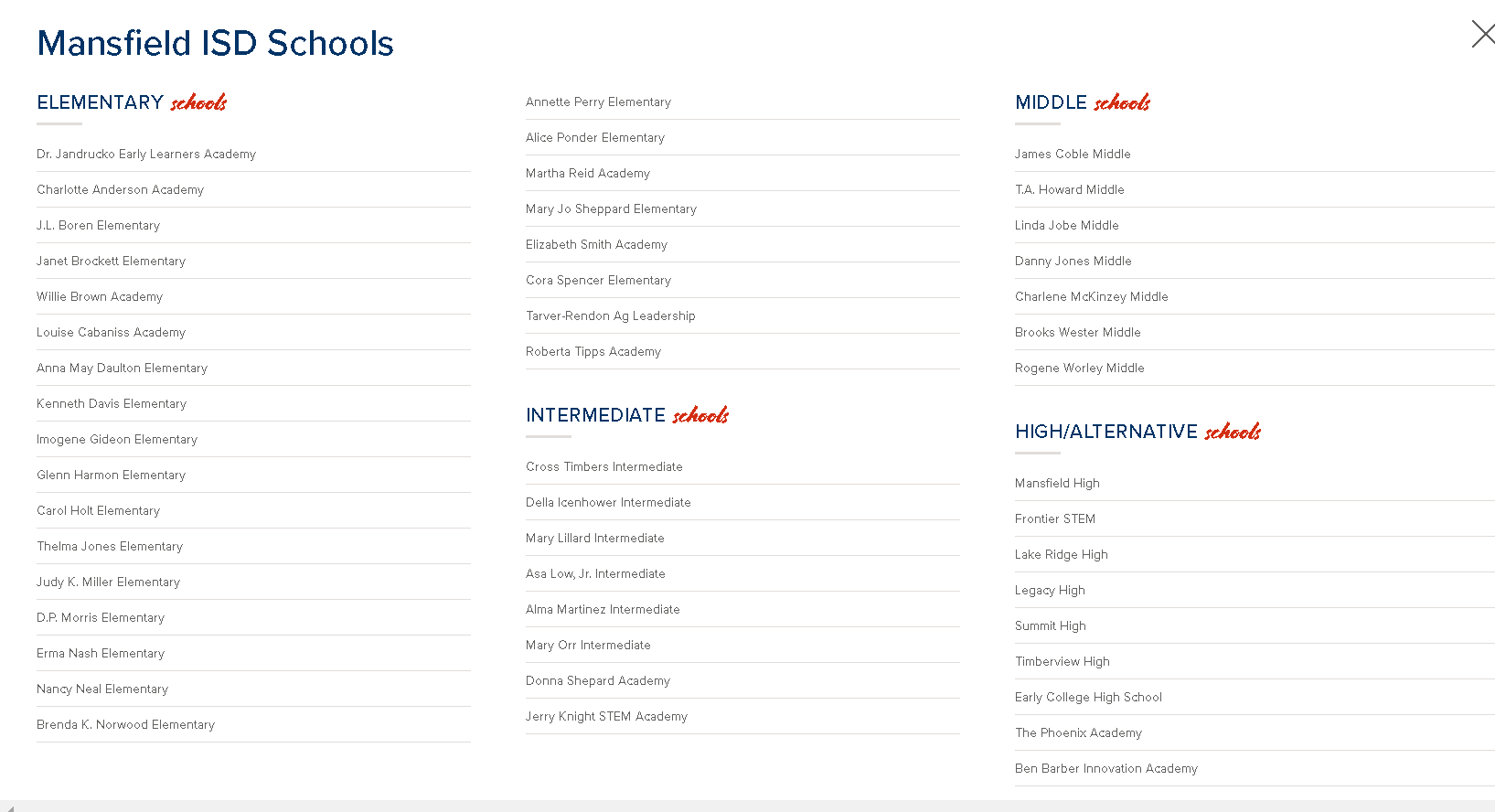Open Anna May Daulton Elementary
The width and height of the screenshot is (1495, 812).
(x=122, y=369)
